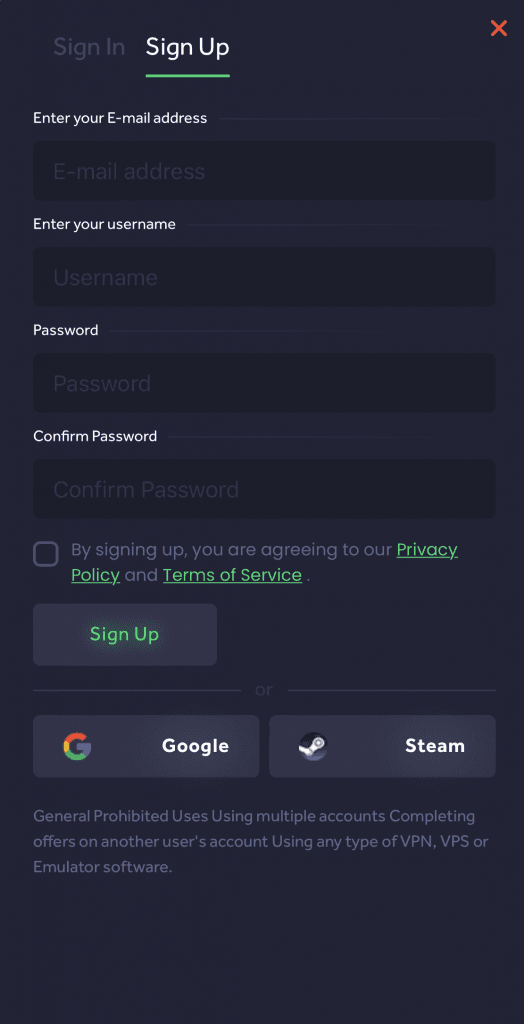Viewport: 524px width, 1024px height.
Task: Focus the Password input field
Action: click(264, 383)
